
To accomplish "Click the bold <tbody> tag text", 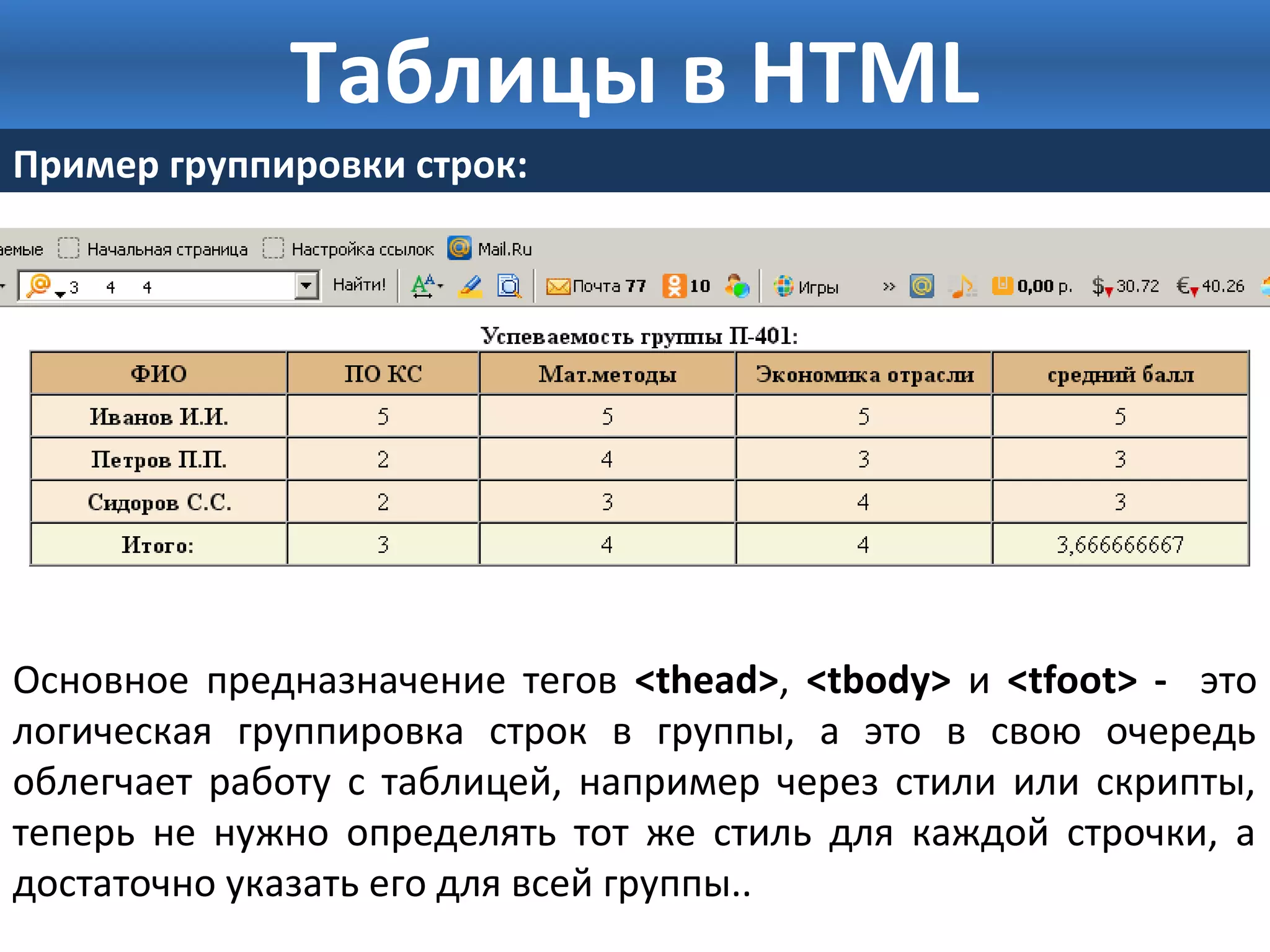I will (x=879, y=680).
